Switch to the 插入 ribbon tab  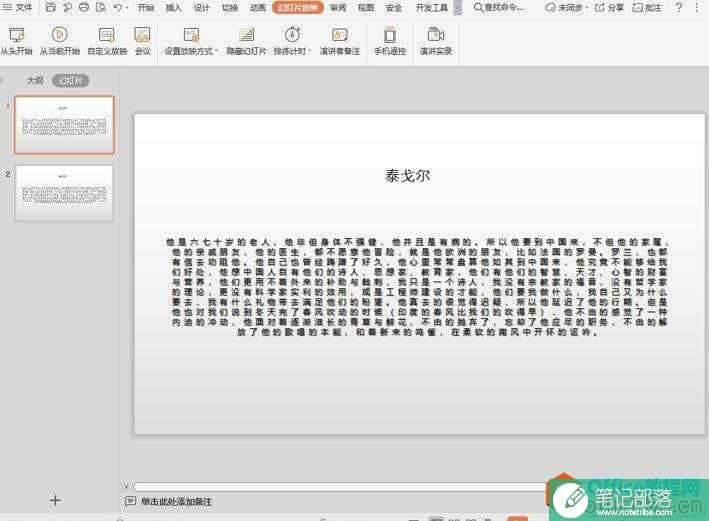(174, 8)
